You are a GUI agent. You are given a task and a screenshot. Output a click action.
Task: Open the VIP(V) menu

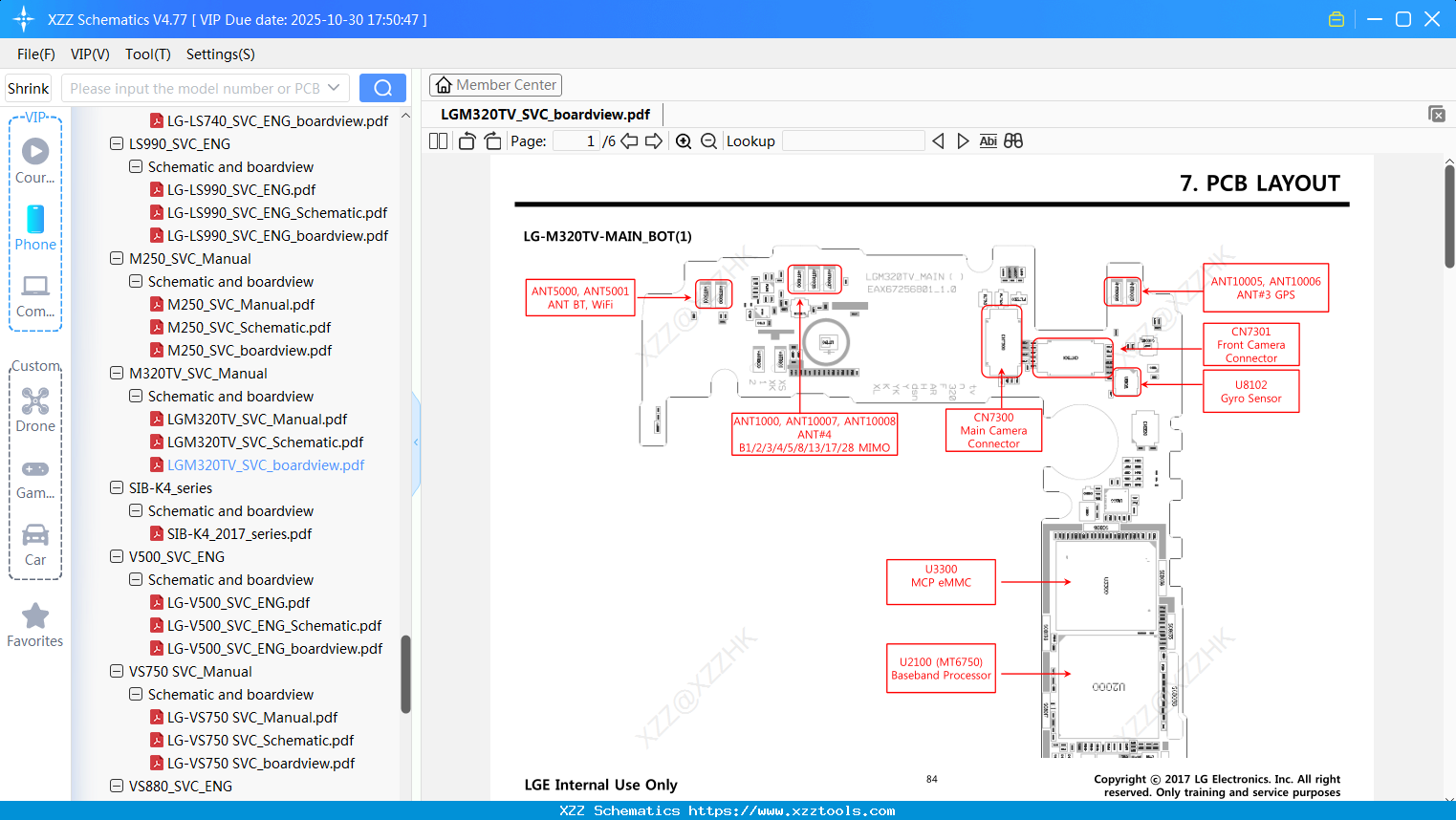coord(90,54)
